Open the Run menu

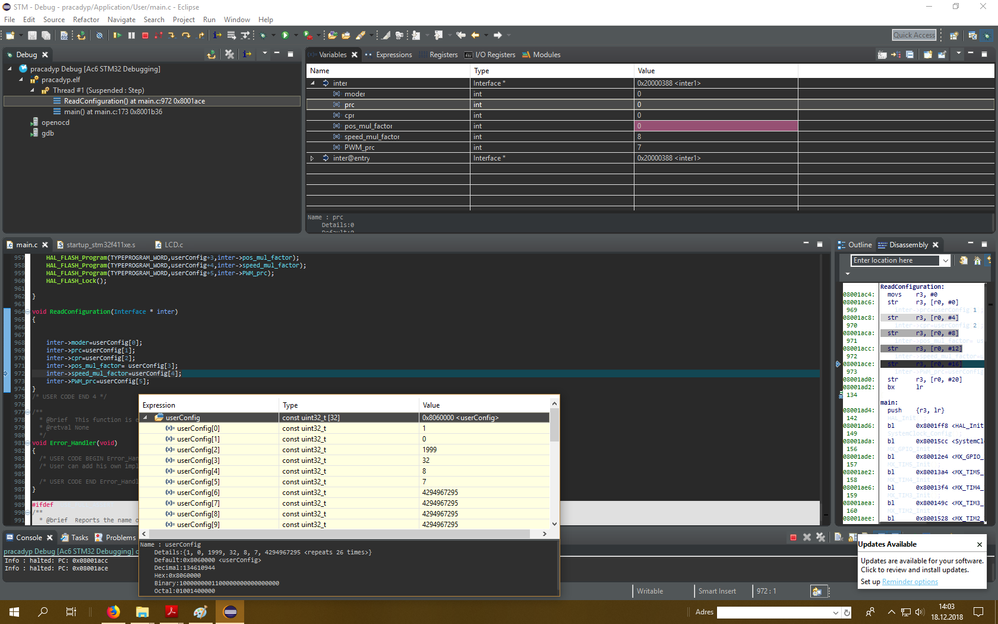point(209,19)
